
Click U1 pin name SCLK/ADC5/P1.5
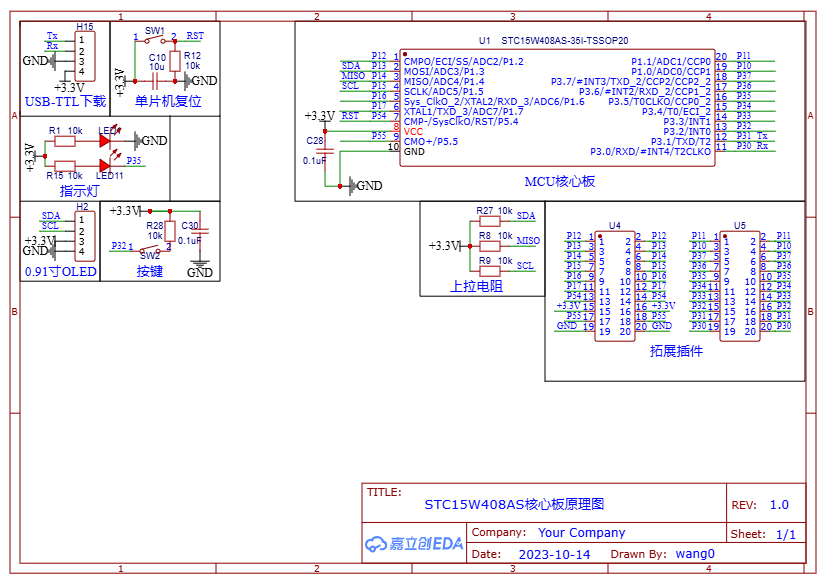444,92
